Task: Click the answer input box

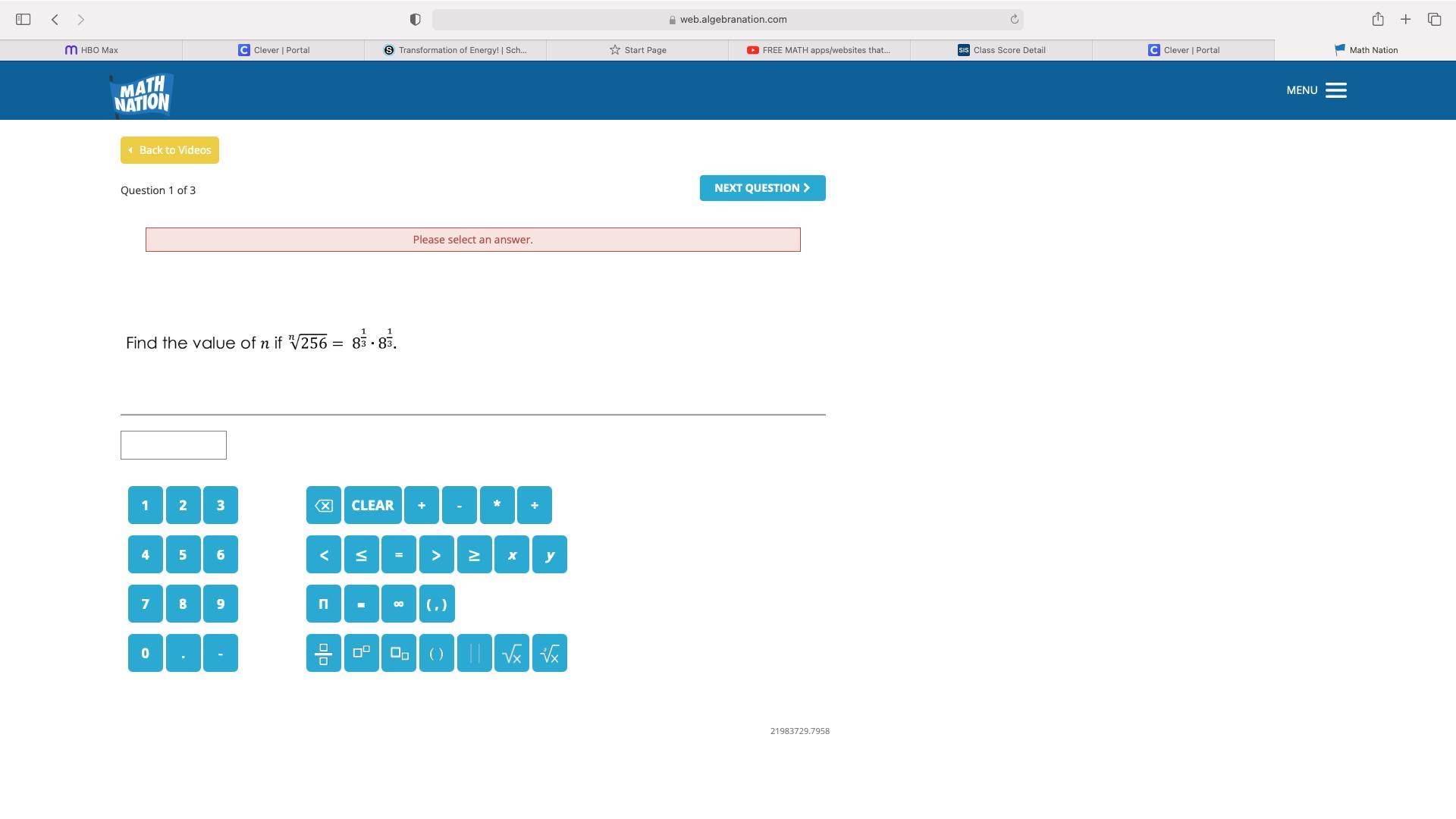Action: click(x=174, y=445)
